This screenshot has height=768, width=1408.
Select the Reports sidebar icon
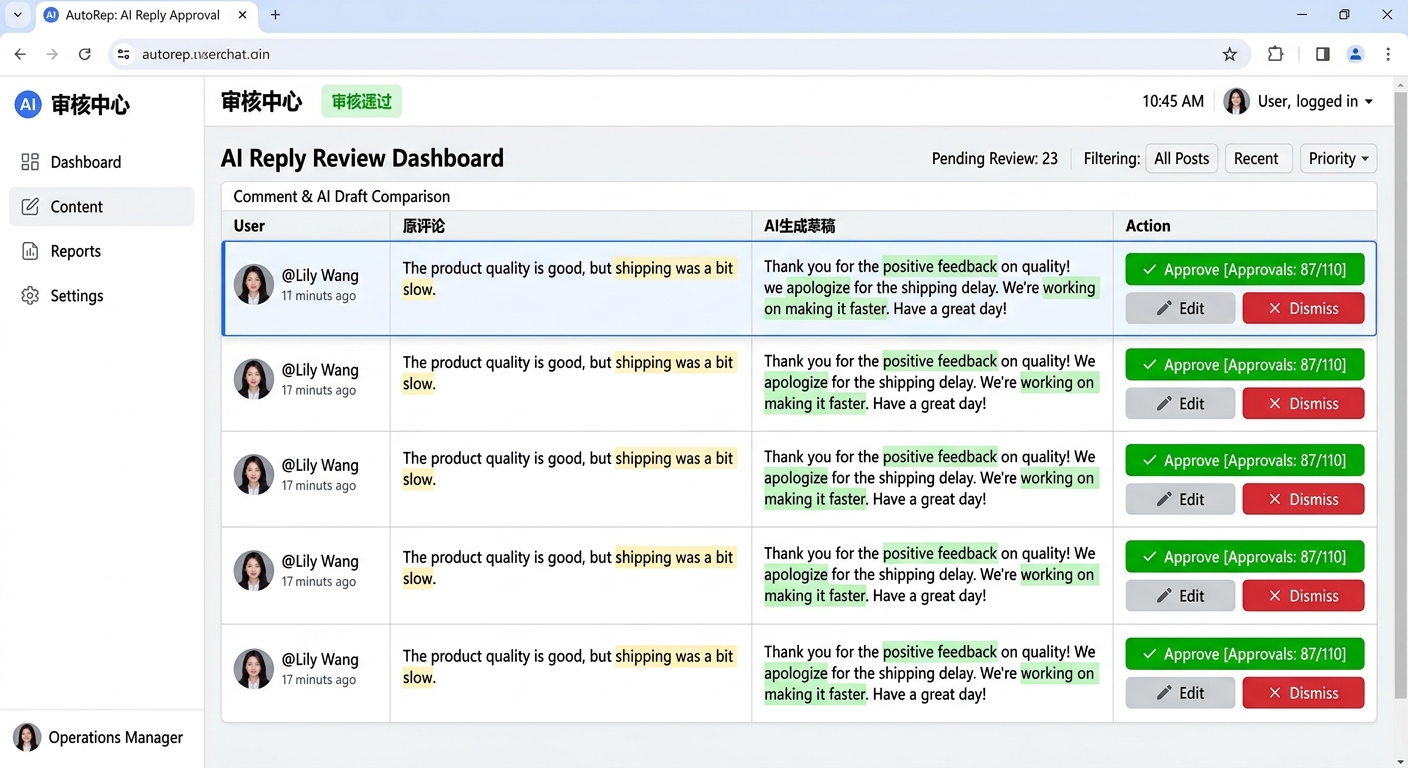30,251
